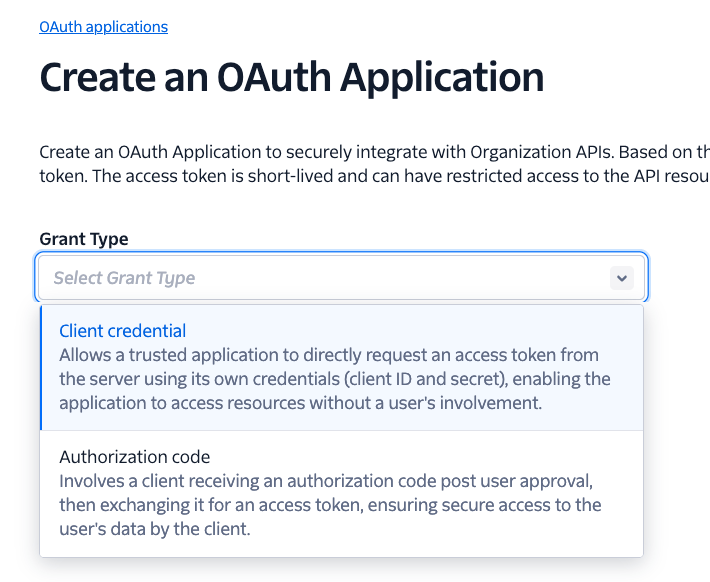This screenshot has height=582, width=710.
Task: Choose the Authorization code grant type
Action: (x=341, y=494)
